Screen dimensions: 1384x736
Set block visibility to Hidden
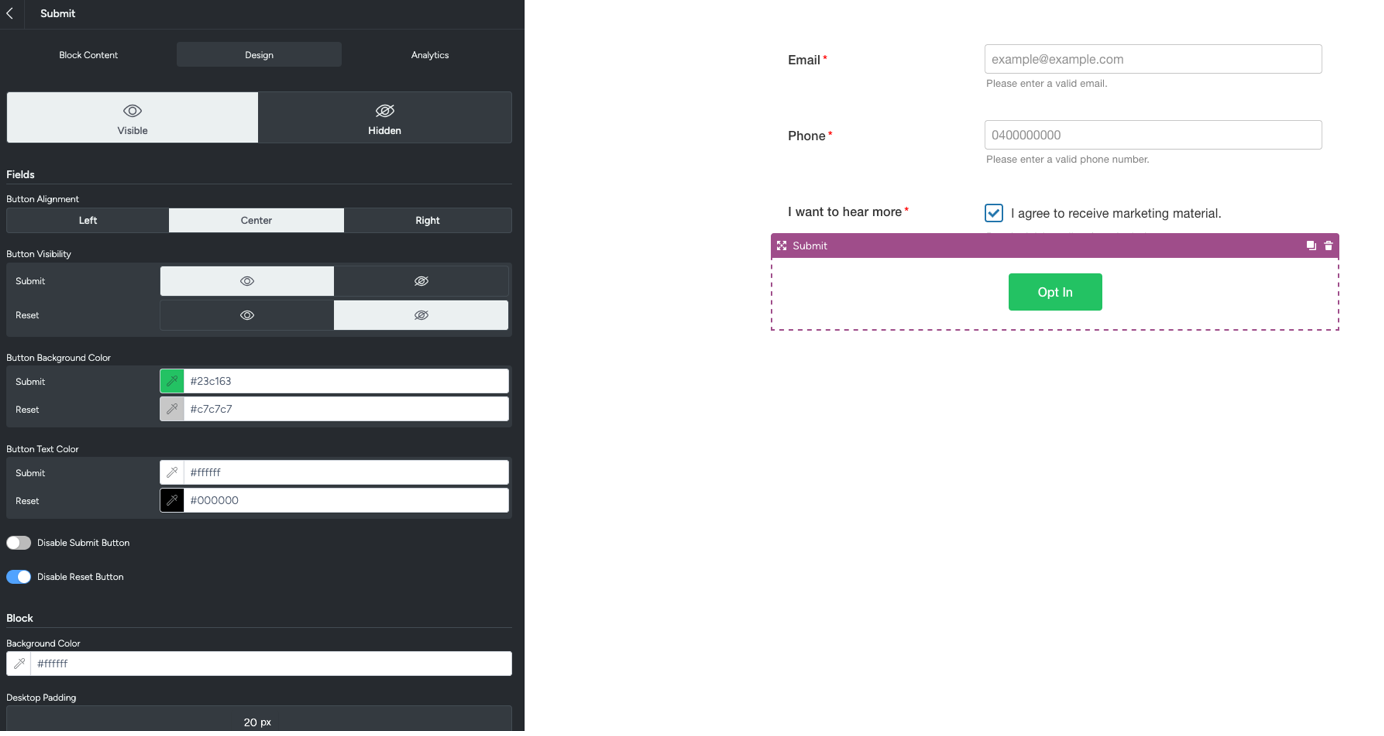click(384, 118)
